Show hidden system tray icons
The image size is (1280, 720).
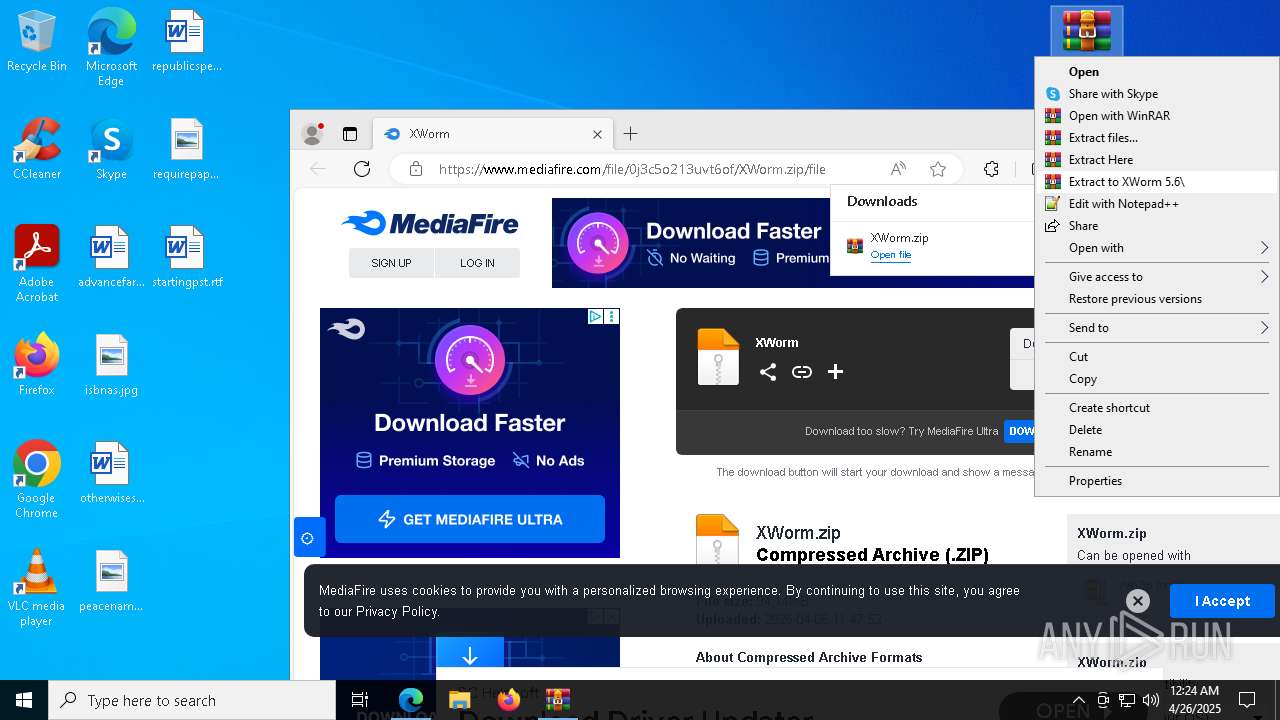point(1079,700)
